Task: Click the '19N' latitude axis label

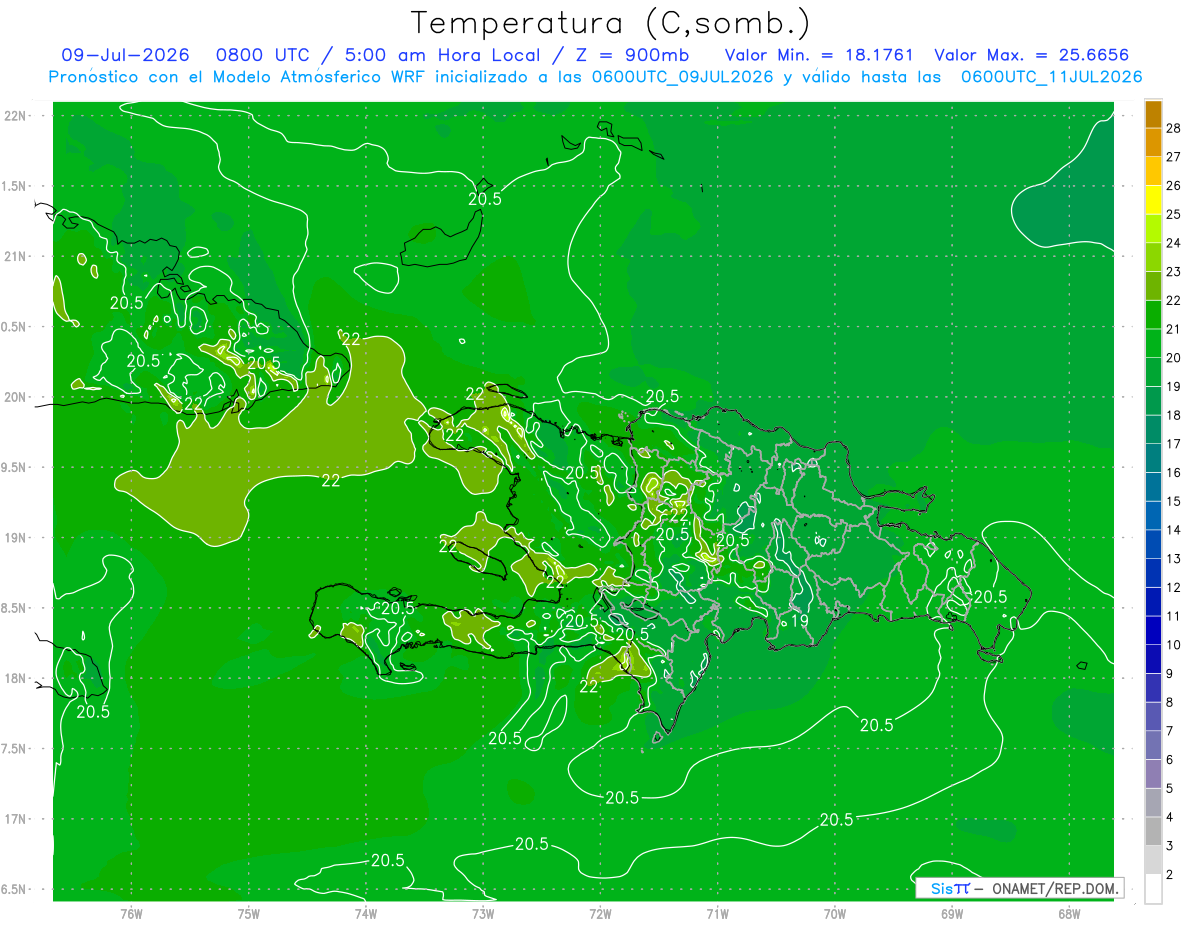Action: (x=16, y=538)
